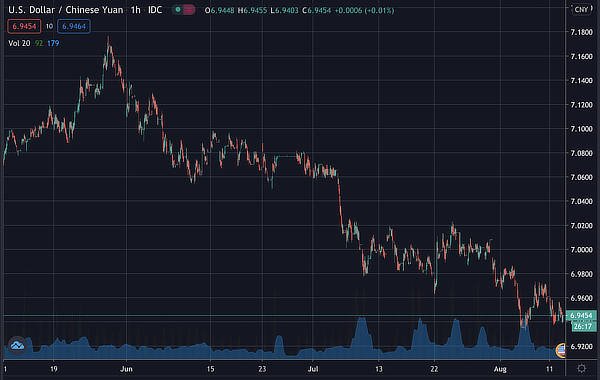Open chart settings gear icon

581,369
